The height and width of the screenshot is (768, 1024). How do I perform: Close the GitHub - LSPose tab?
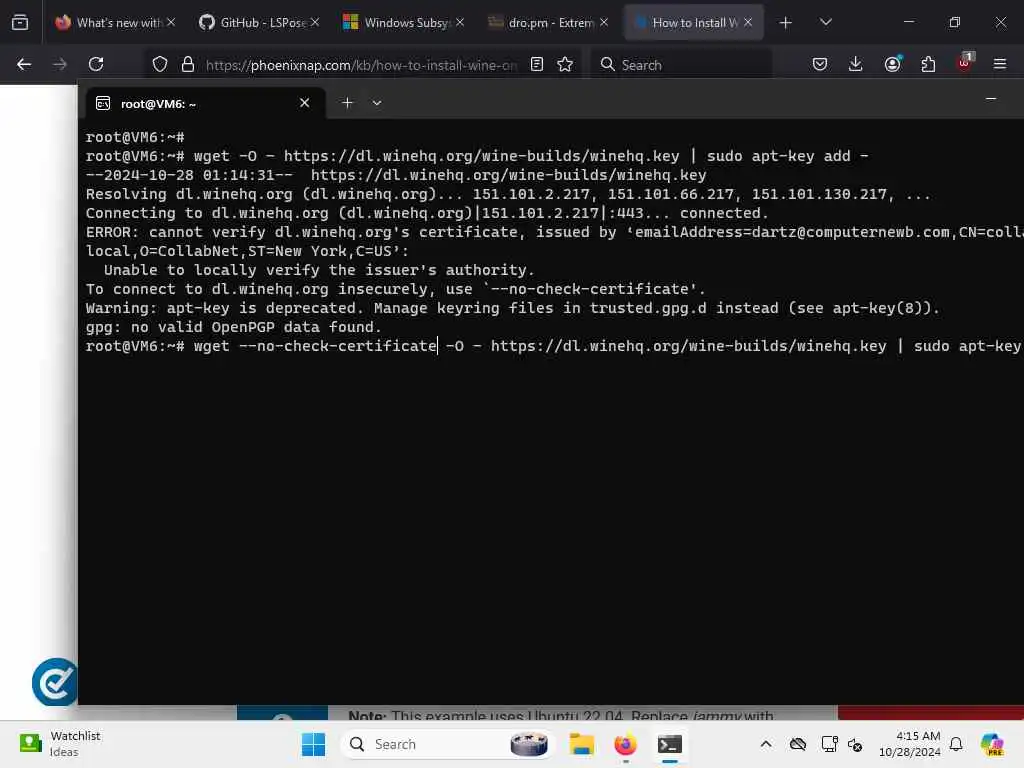tap(315, 22)
